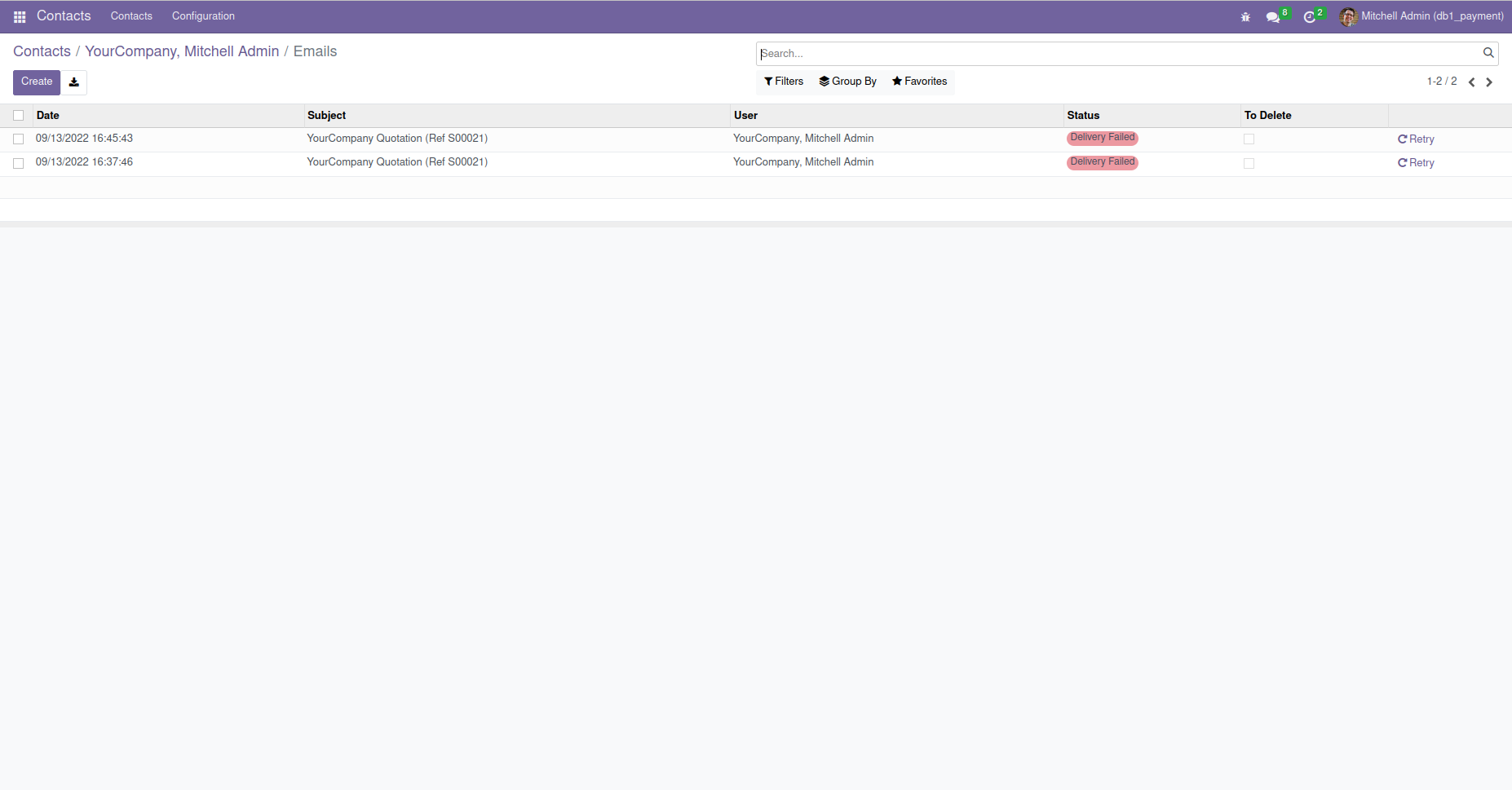
Task: Click the Contacts app title
Action: (64, 16)
